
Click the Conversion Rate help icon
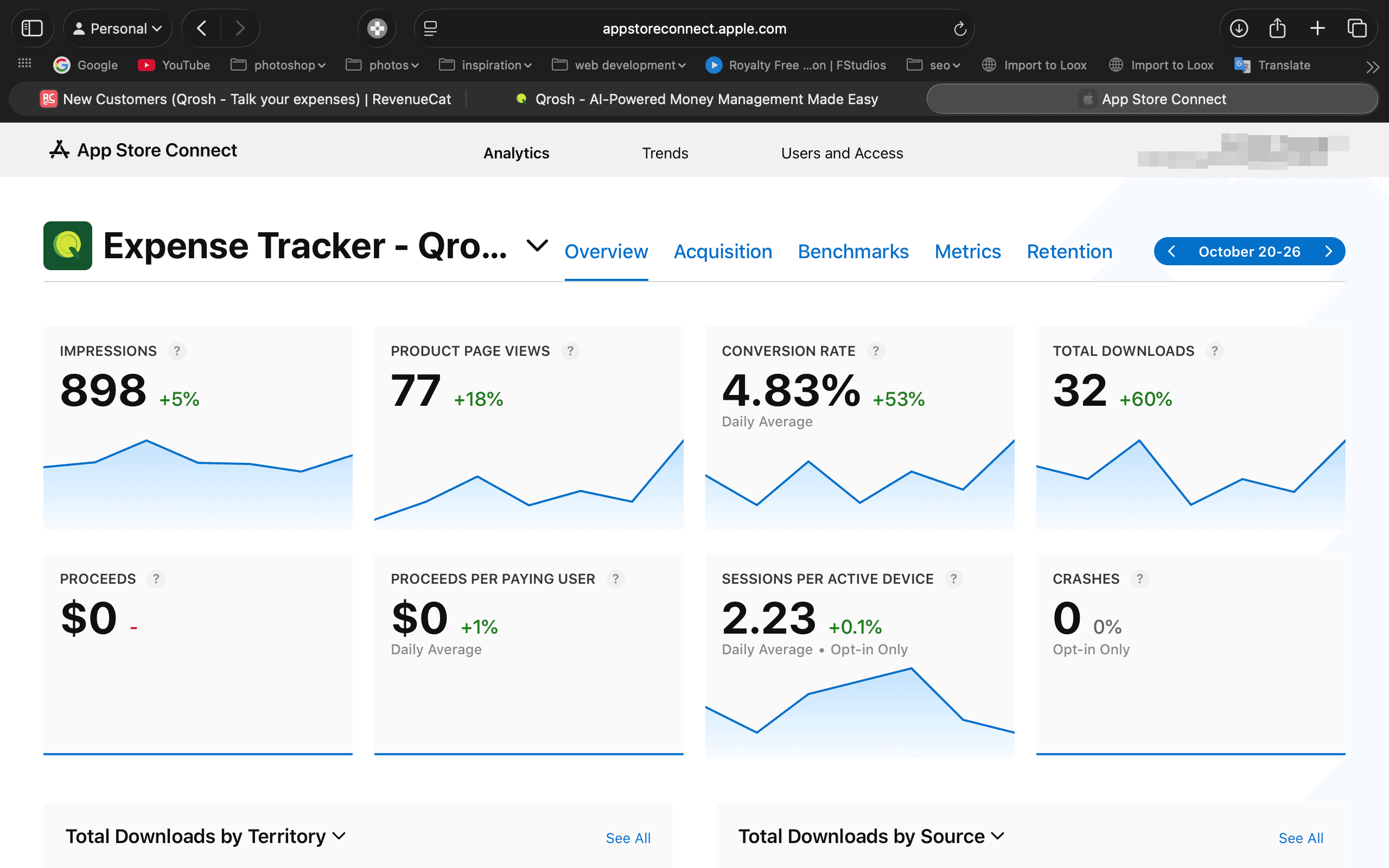click(x=875, y=351)
